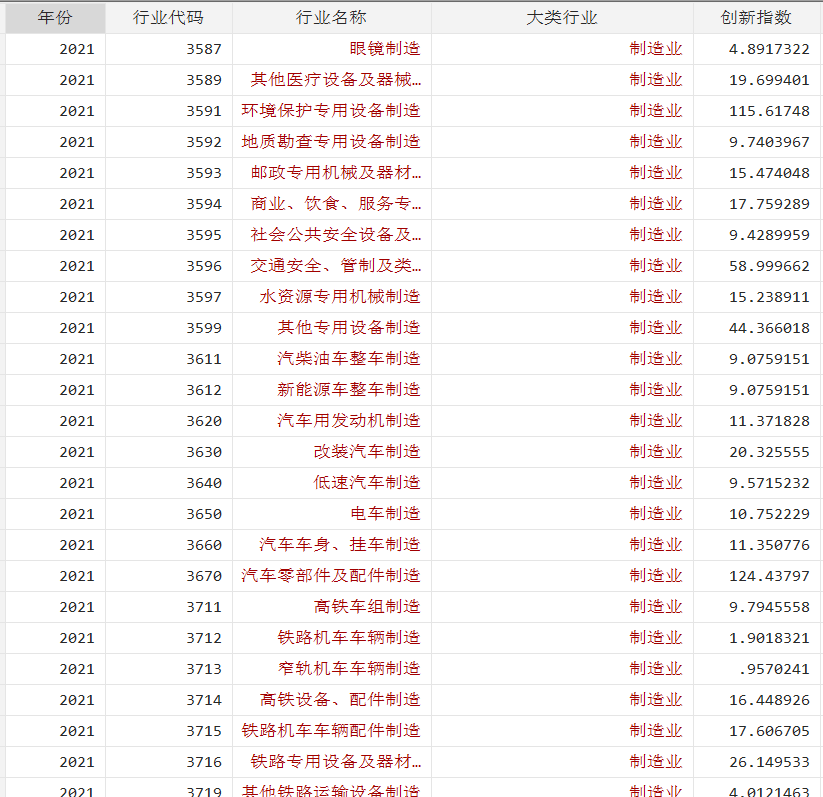The image size is (823, 797).
Task: Click the 电车制造 cell
Action: [332, 514]
